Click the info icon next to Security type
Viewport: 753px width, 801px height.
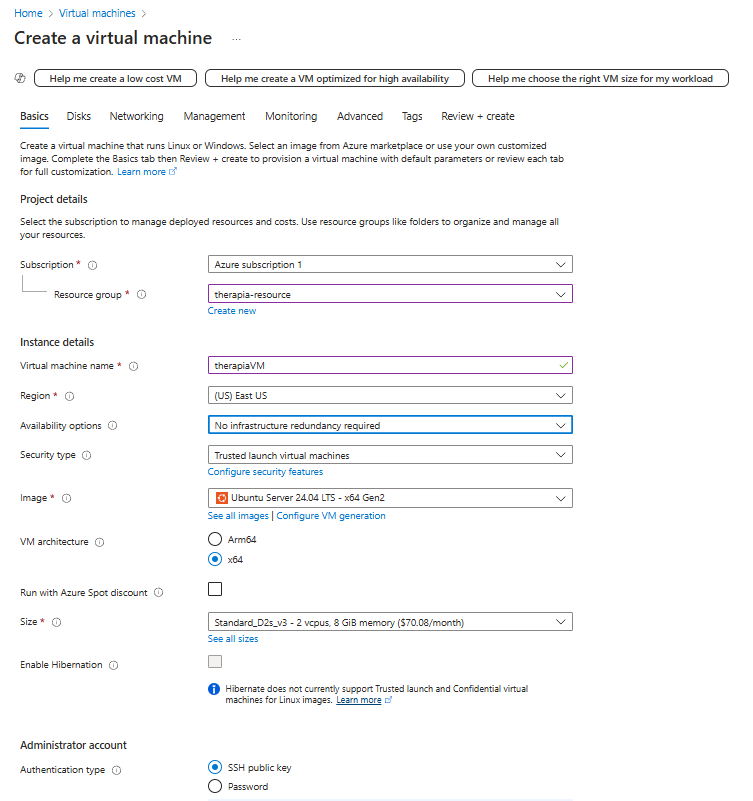point(87,455)
